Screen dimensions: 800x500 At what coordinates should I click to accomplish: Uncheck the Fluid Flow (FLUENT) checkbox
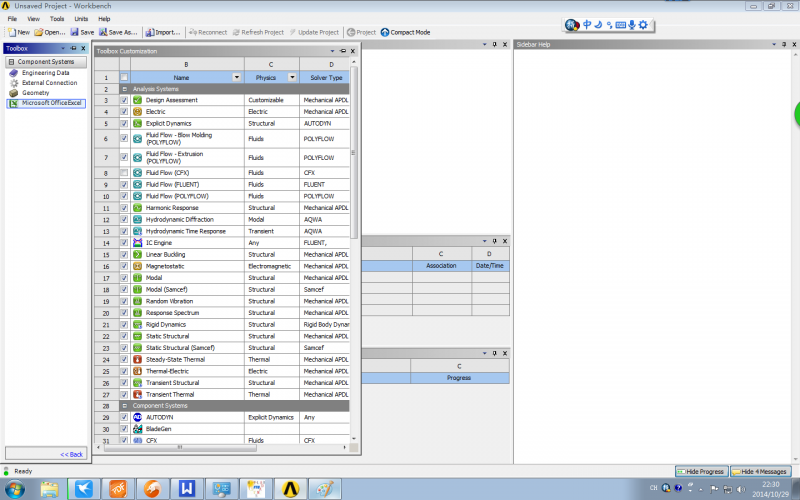124,185
